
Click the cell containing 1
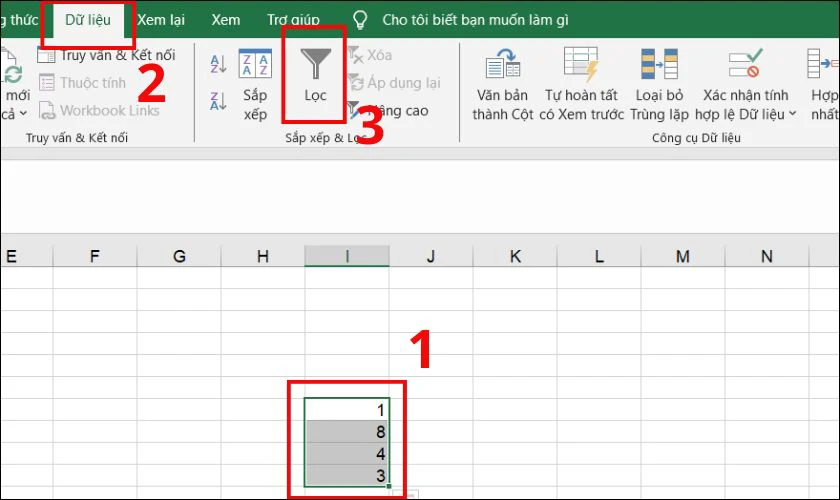tap(347, 410)
